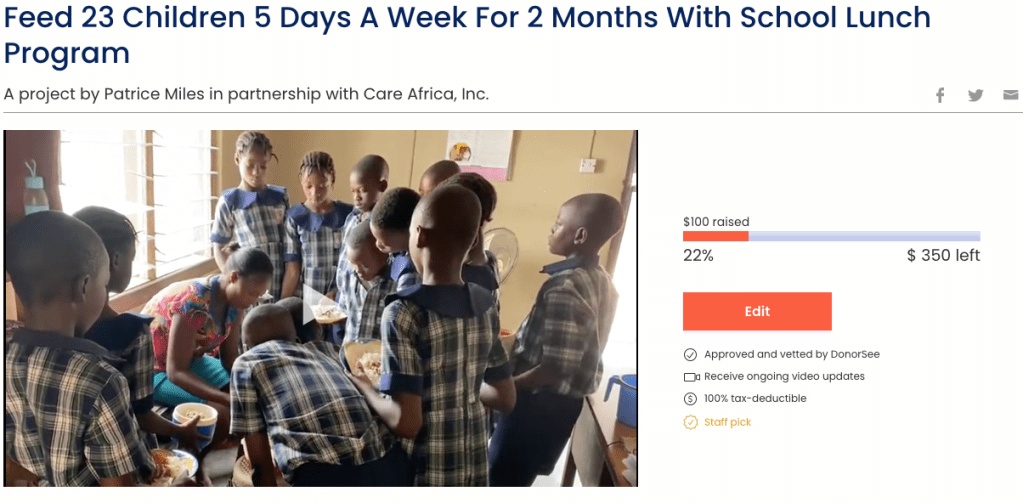Select the Receive ongoing video updates text
The height and width of the screenshot is (503, 1023).
point(784,377)
